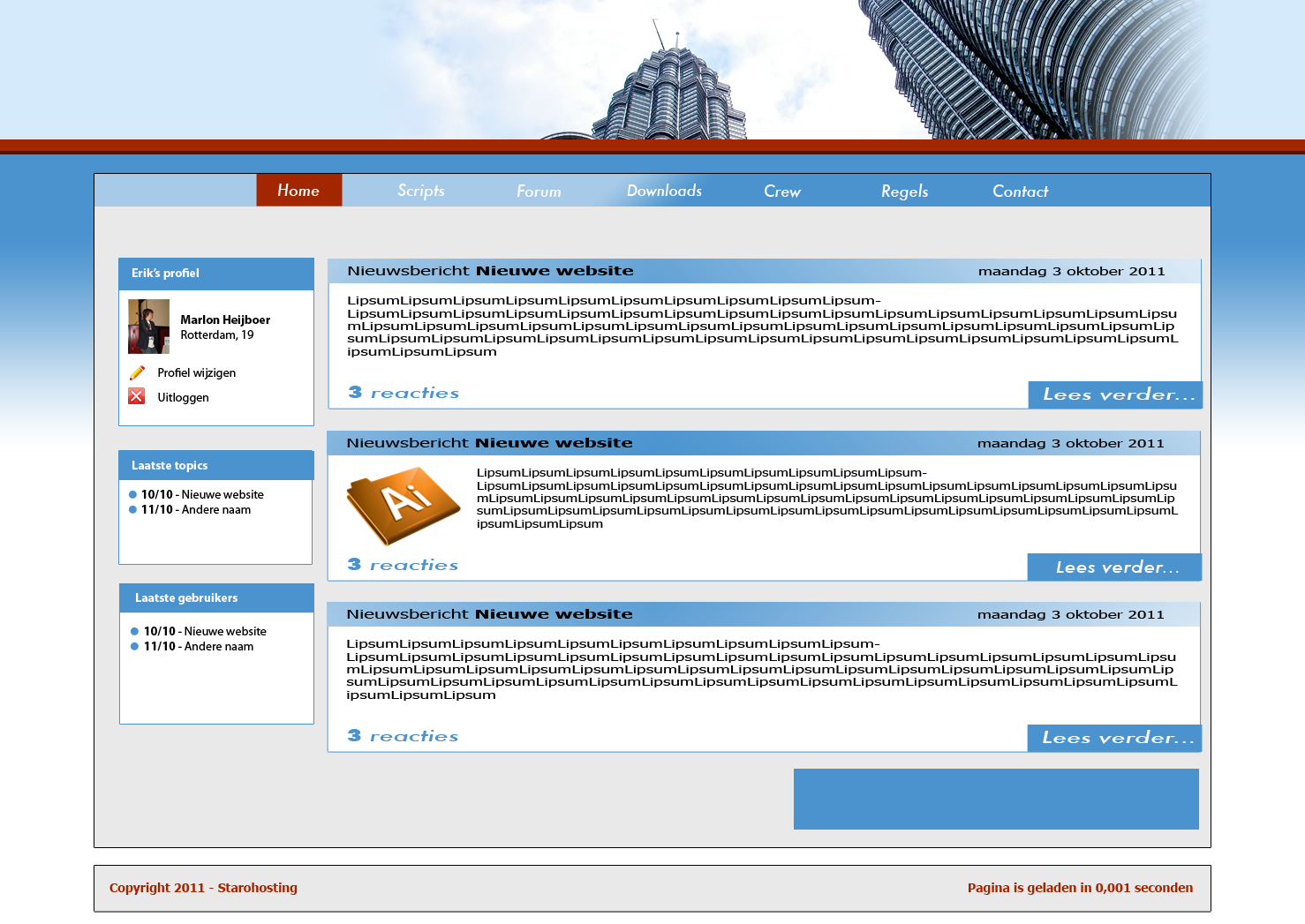
Task: Open the Regels page
Action: 904,192
